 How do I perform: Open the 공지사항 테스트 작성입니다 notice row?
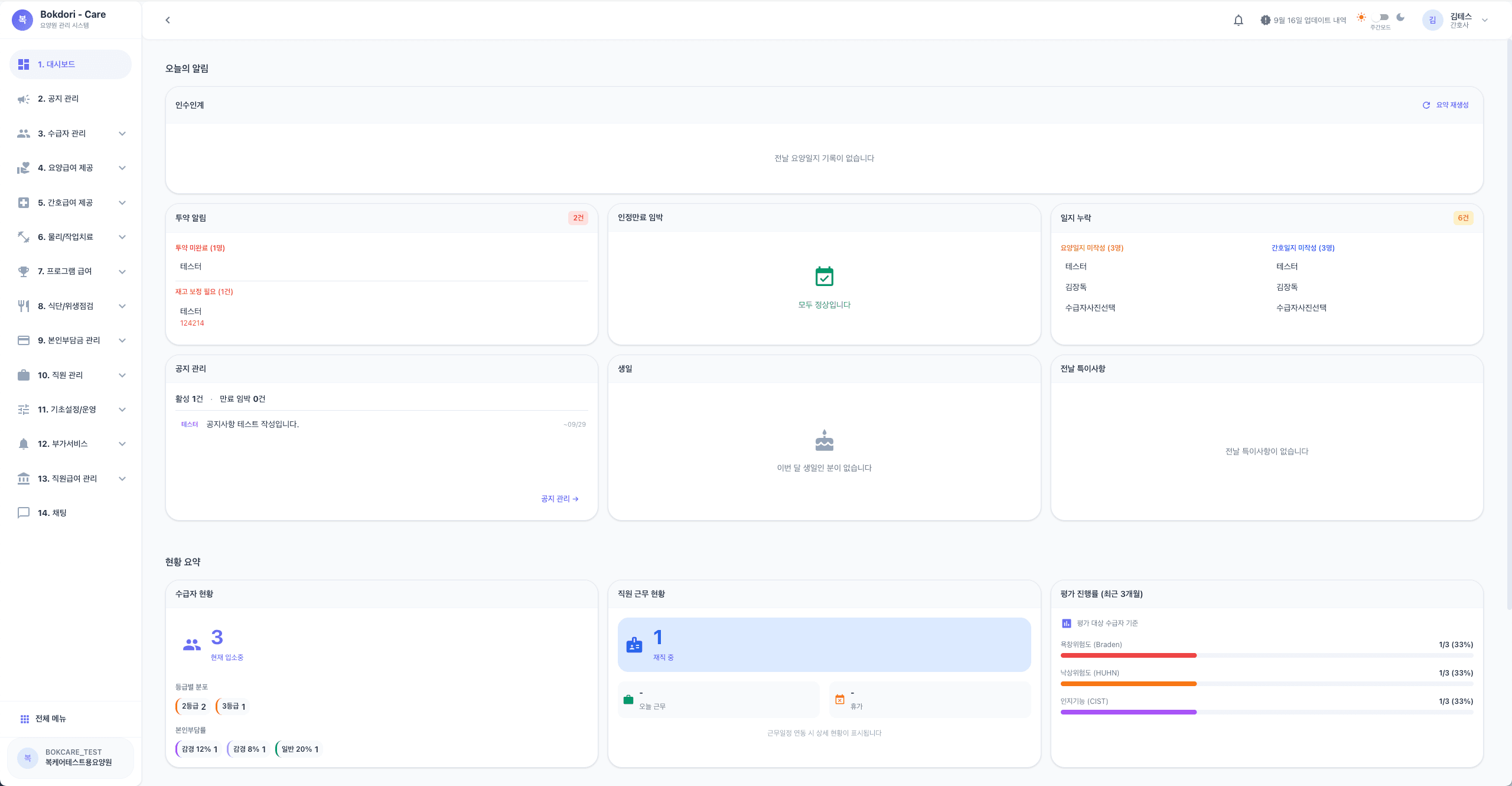point(382,424)
